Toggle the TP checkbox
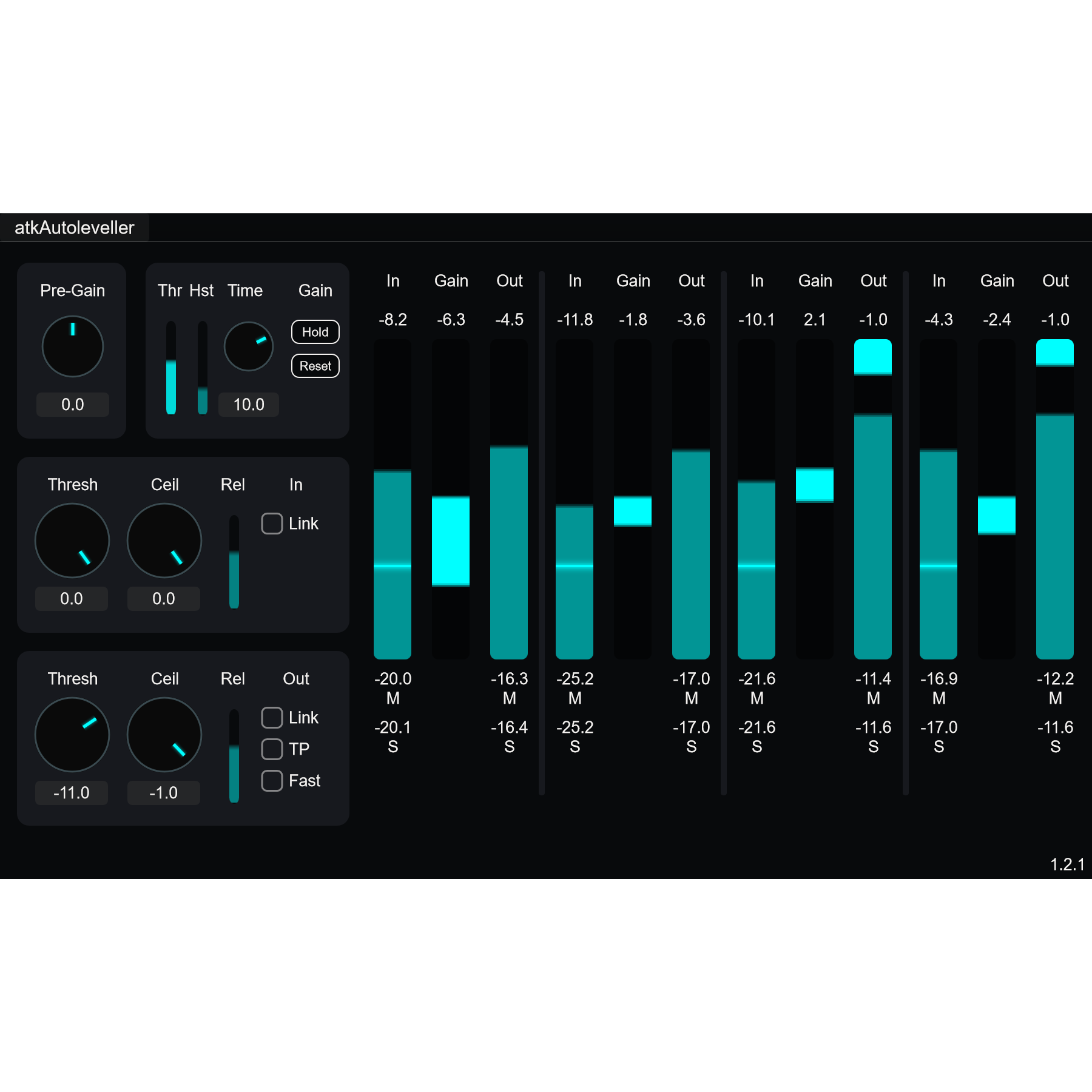 point(272,749)
